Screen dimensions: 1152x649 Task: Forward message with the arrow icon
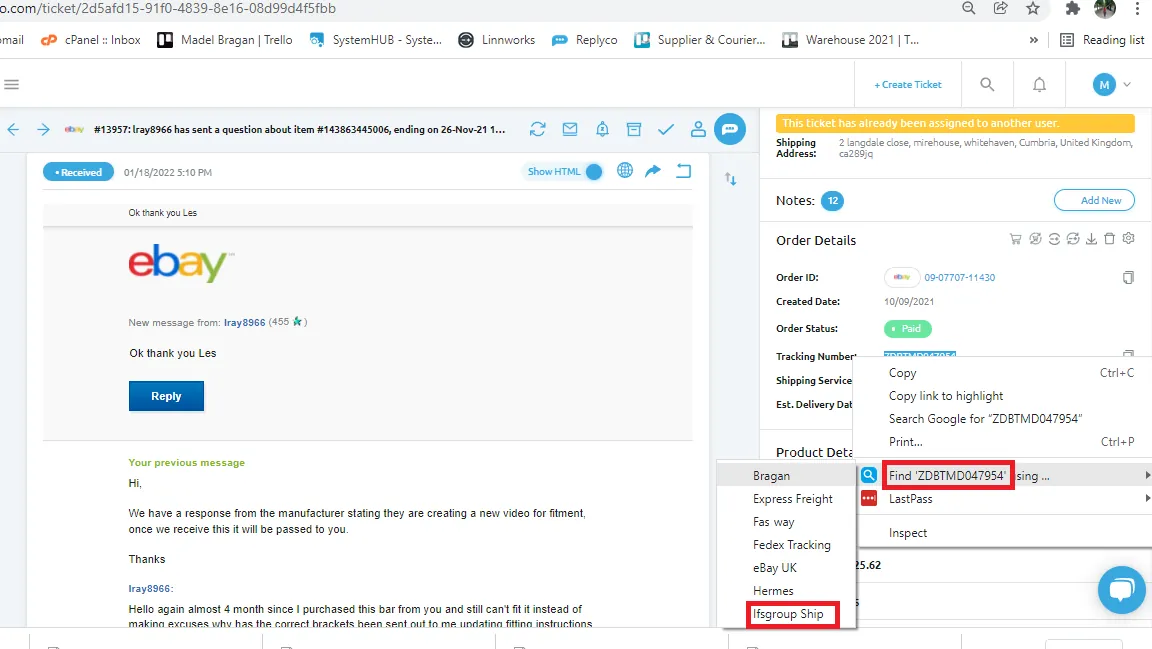652,171
